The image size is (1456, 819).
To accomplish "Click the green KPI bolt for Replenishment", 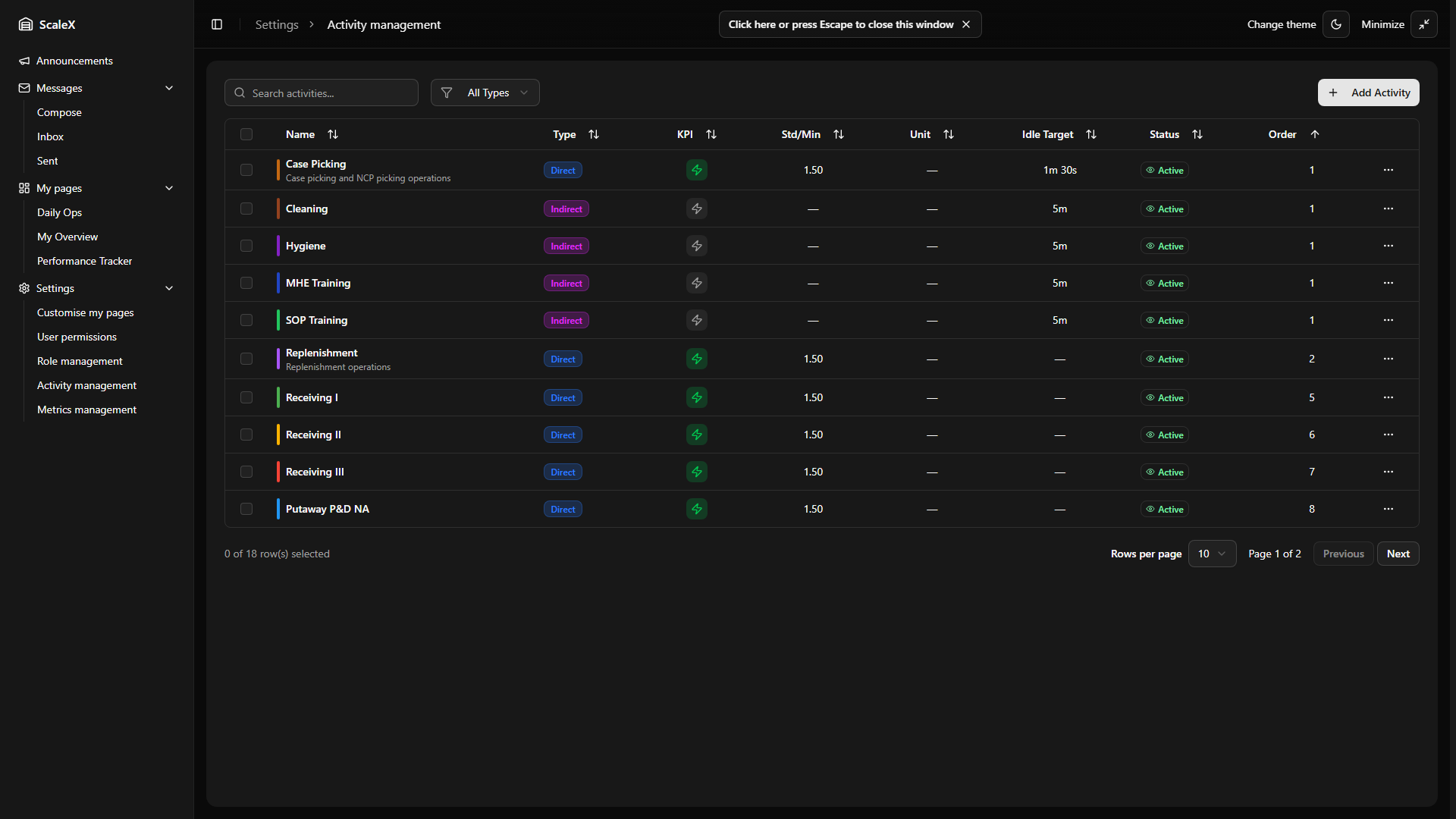I will [x=696, y=359].
